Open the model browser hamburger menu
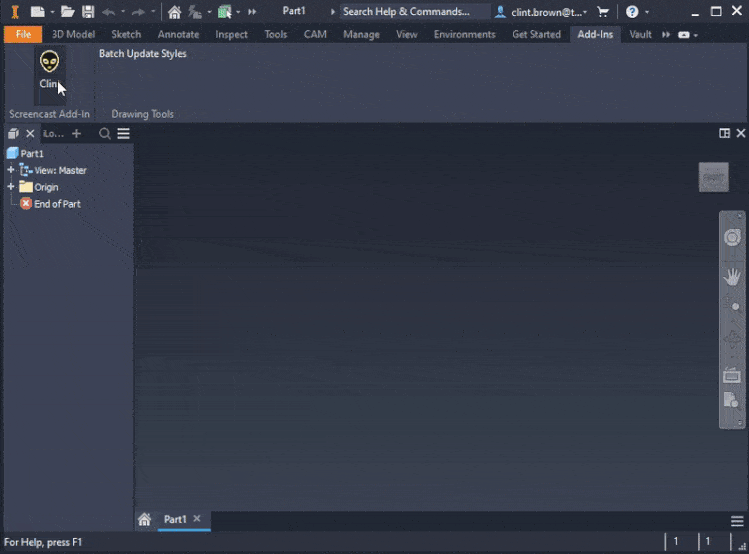 coord(123,134)
